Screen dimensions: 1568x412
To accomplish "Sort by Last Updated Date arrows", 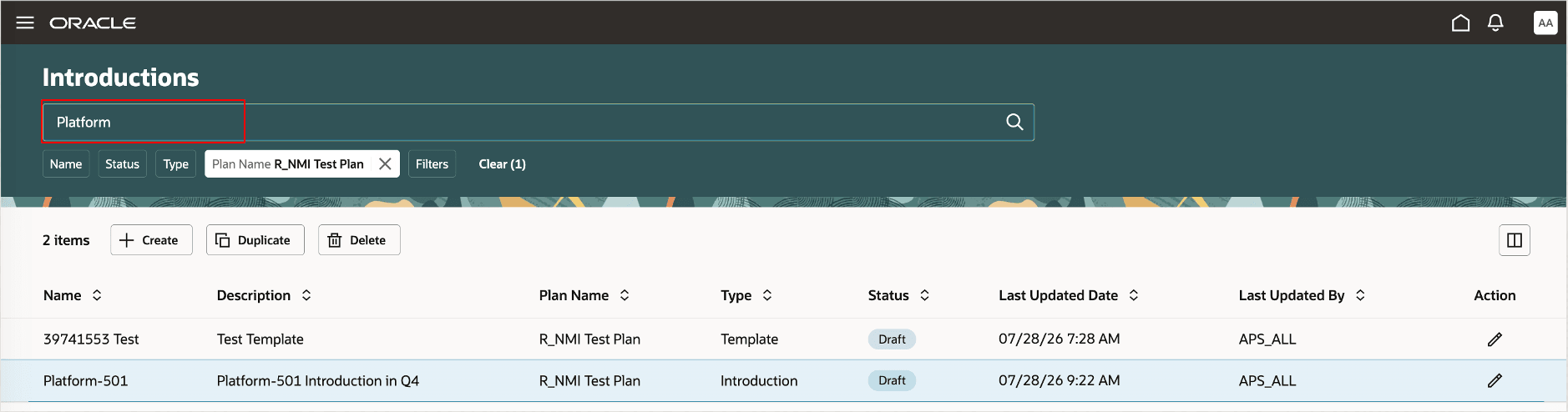I will [x=1134, y=295].
